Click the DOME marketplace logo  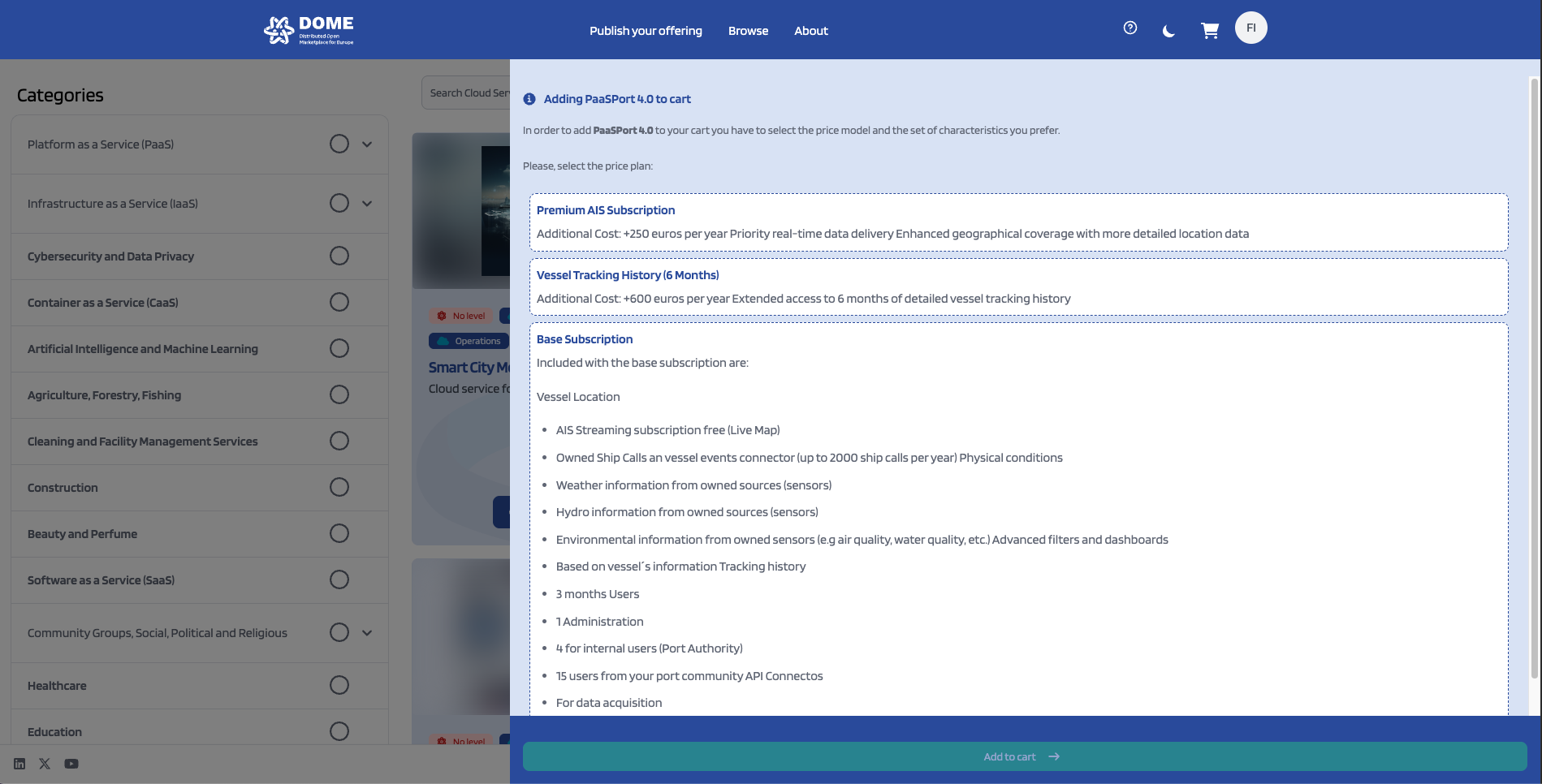(309, 30)
